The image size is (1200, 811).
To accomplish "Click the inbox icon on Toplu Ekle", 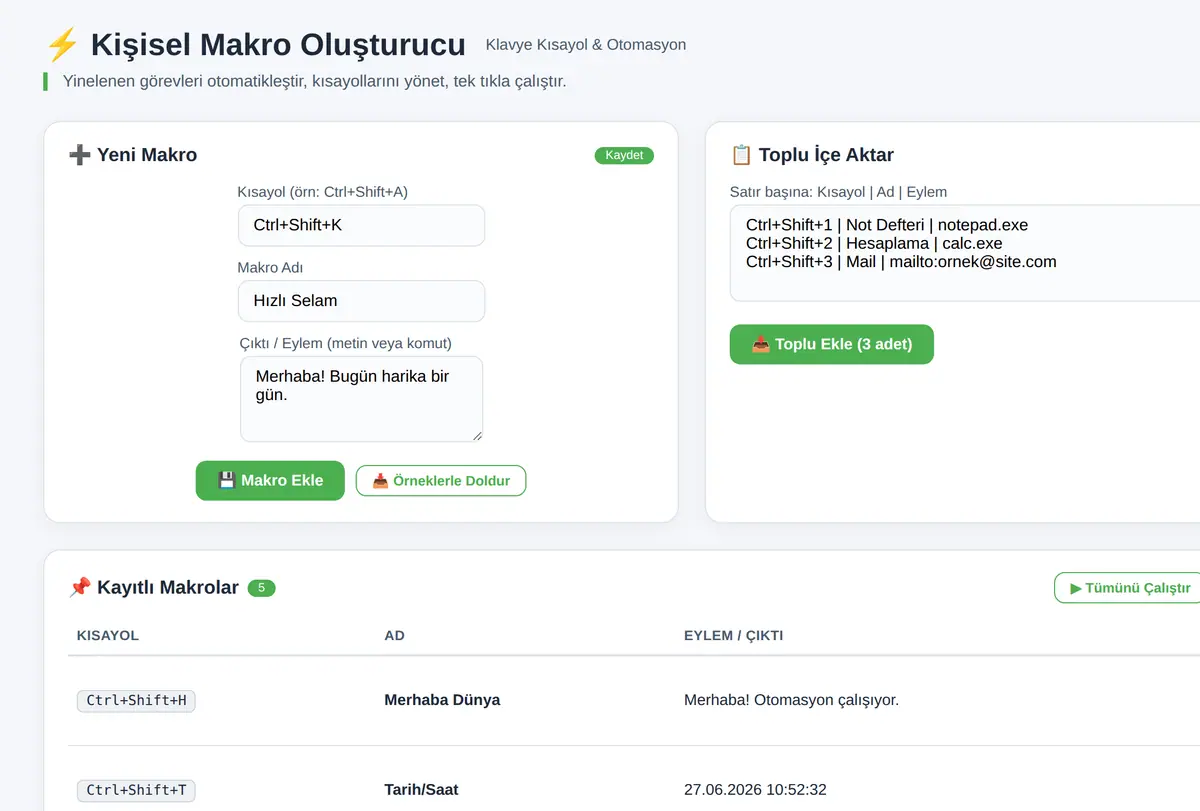I will 761,344.
